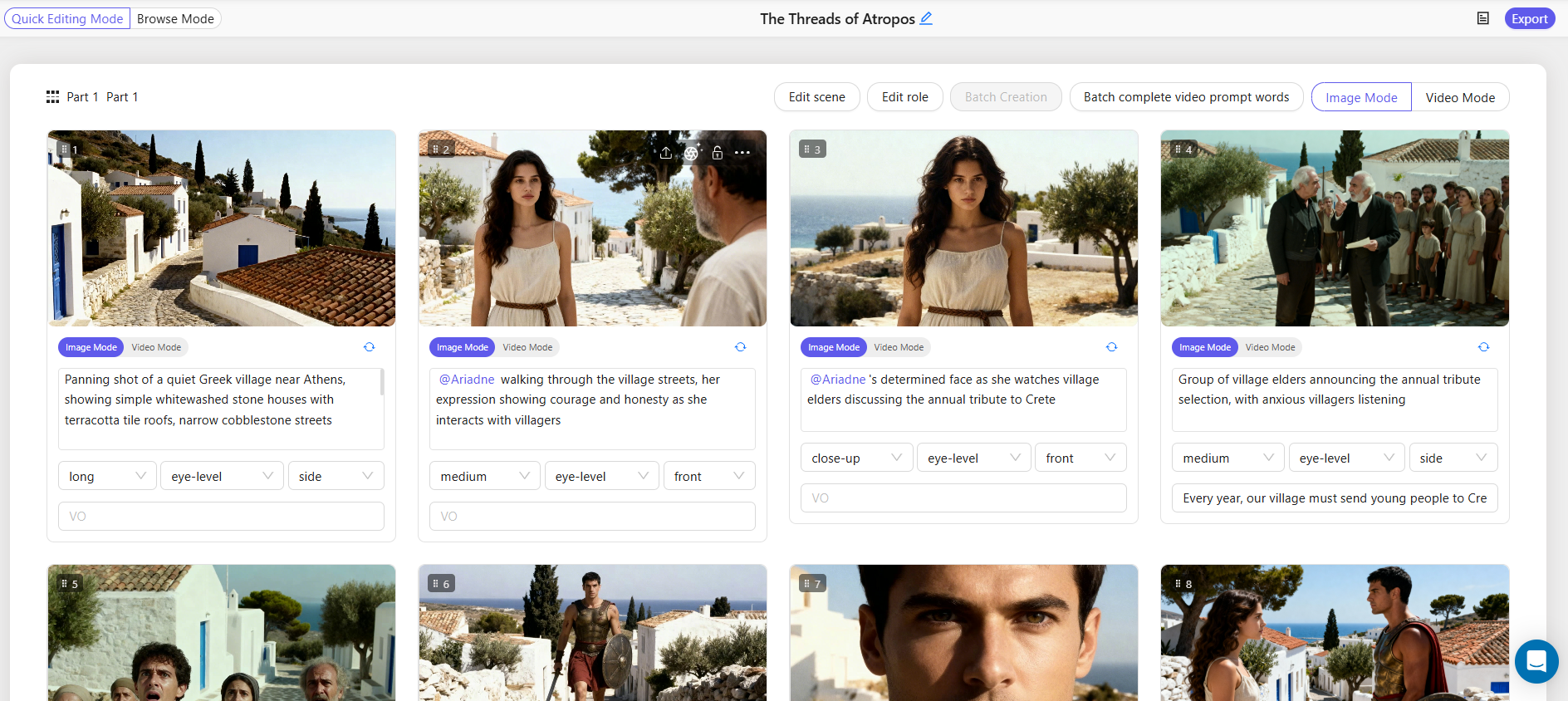The width and height of the screenshot is (1568, 701).
Task: Click the VO field of shot 3
Action: point(963,498)
